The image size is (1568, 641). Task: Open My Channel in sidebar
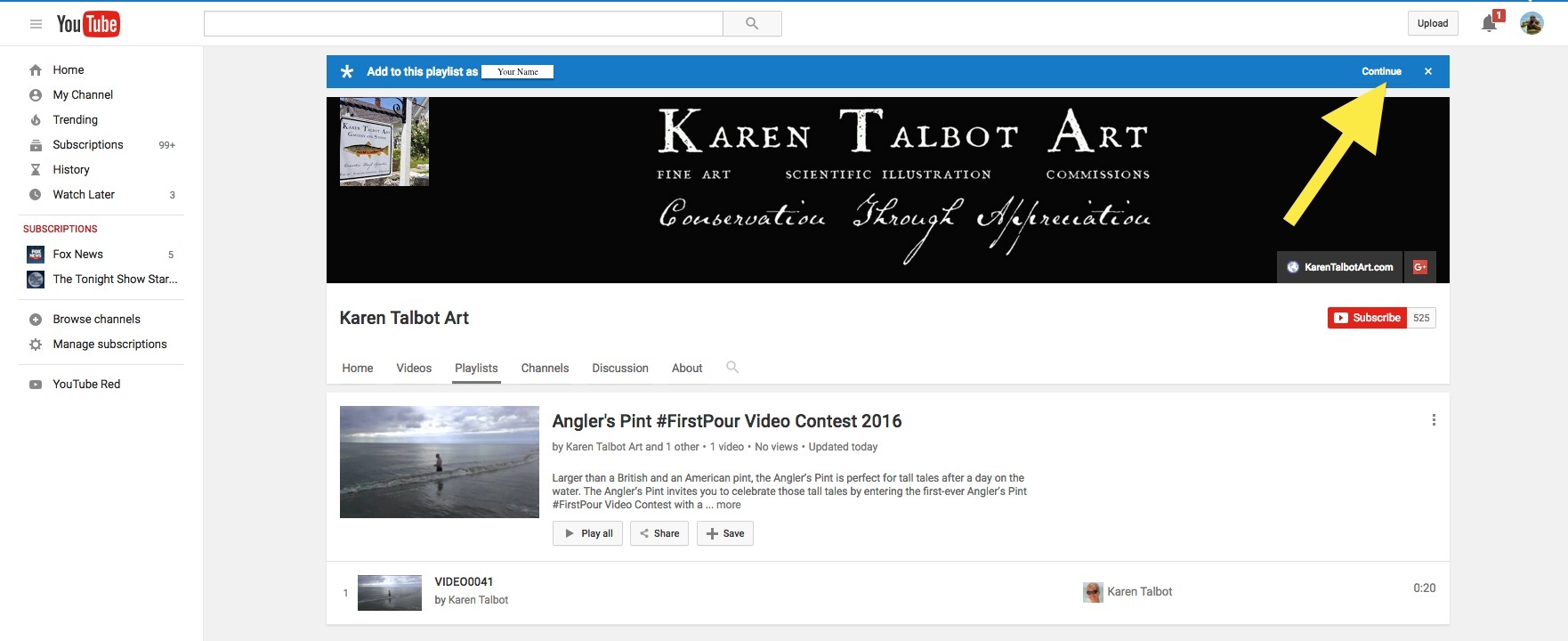point(83,95)
